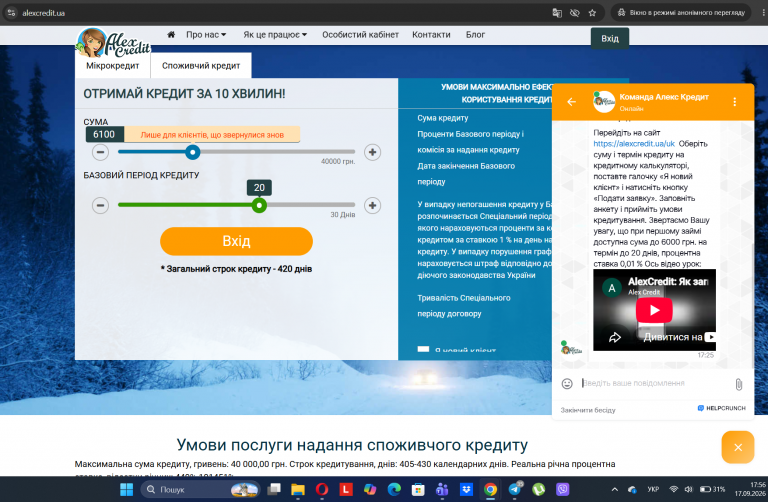Click the paperclip attach file icon
This screenshot has width=768, height=502.
pyautogui.click(x=739, y=384)
